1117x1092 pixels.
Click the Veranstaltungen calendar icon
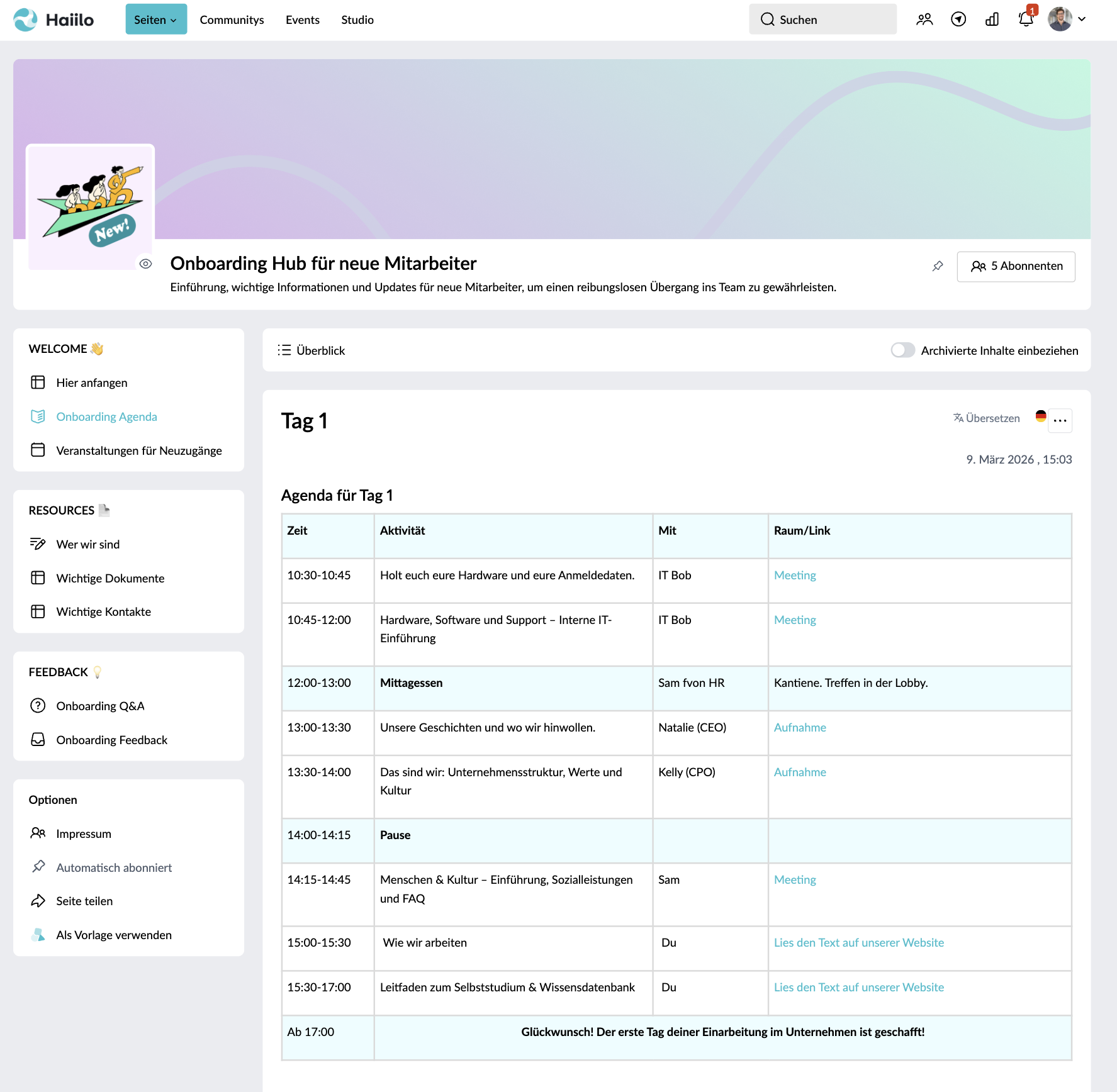(x=38, y=450)
